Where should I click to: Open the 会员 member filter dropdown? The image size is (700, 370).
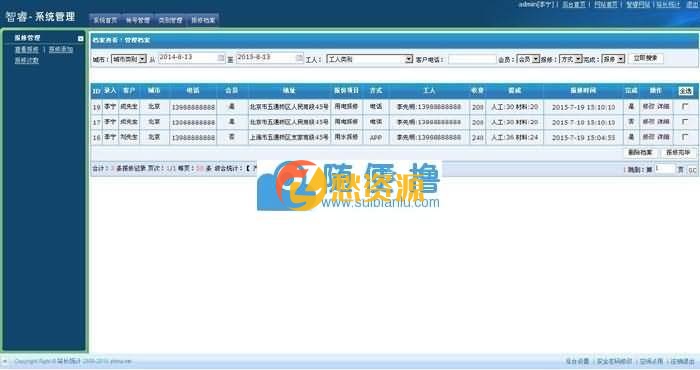(x=528, y=59)
